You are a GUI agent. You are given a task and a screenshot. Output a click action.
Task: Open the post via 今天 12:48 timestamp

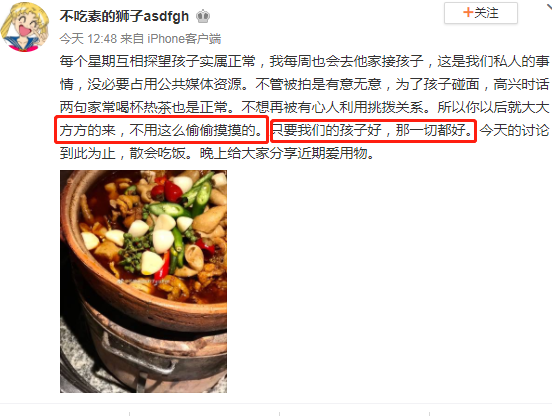[x=88, y=38]
